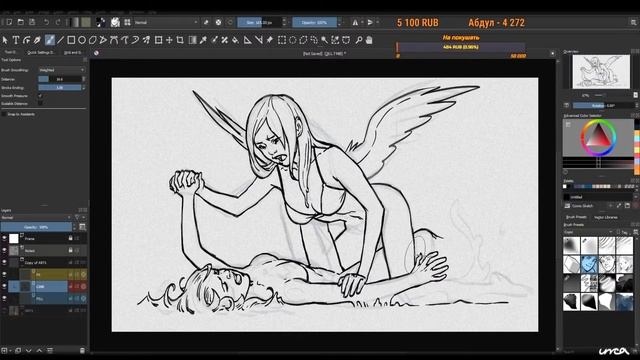Hide the Frame layer
Screen dimensions: 640x360
[x=4, y=238]
